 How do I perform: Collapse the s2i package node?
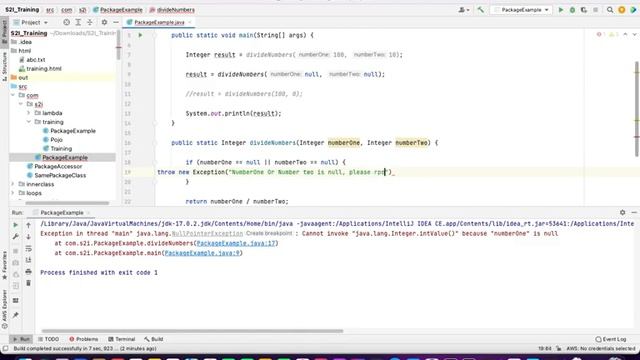pos(21,104)
